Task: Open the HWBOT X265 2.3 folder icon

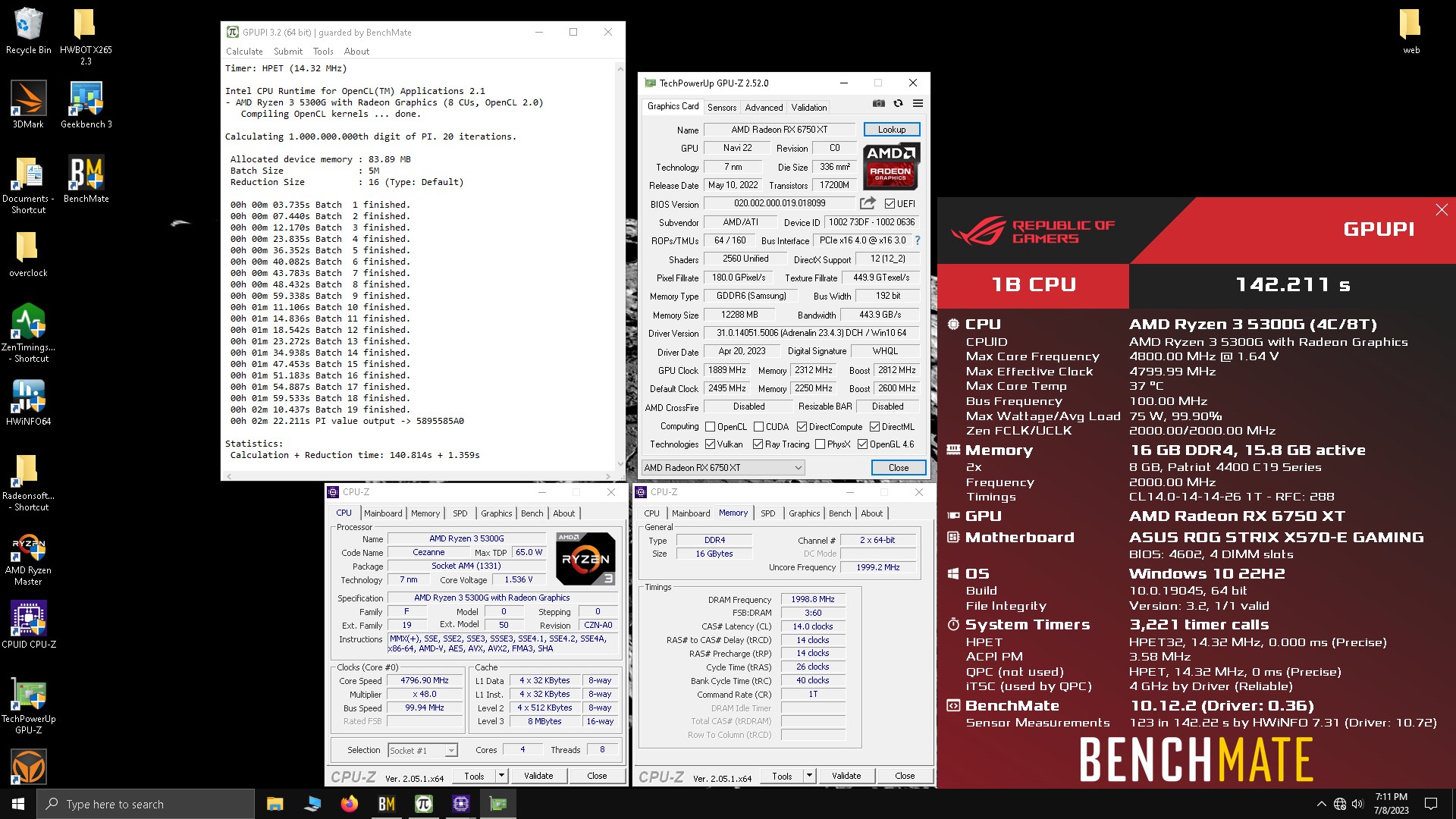Action: (85, 36)
